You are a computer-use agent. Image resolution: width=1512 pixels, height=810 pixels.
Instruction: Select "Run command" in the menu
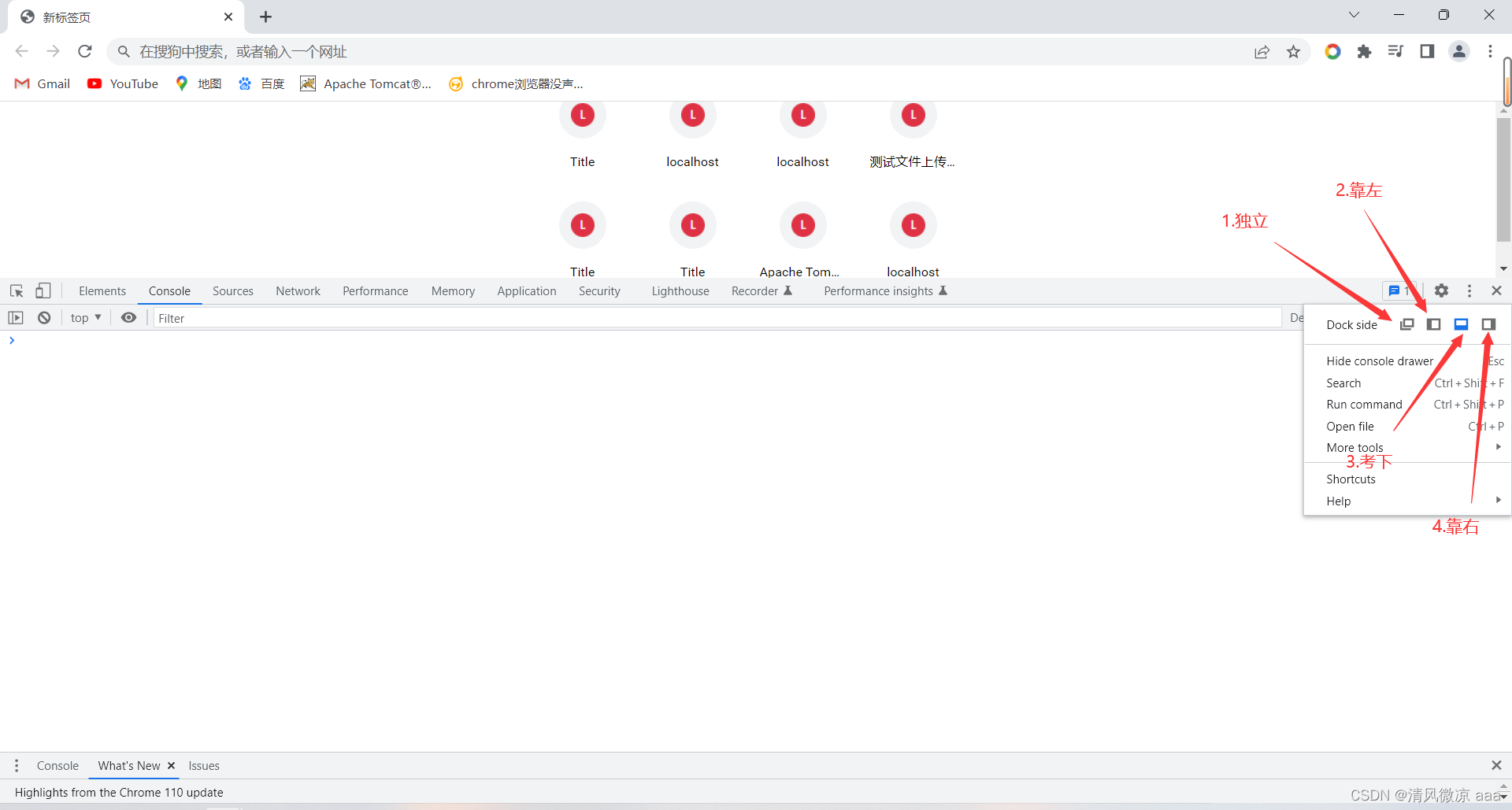(x=1364, y=404)
